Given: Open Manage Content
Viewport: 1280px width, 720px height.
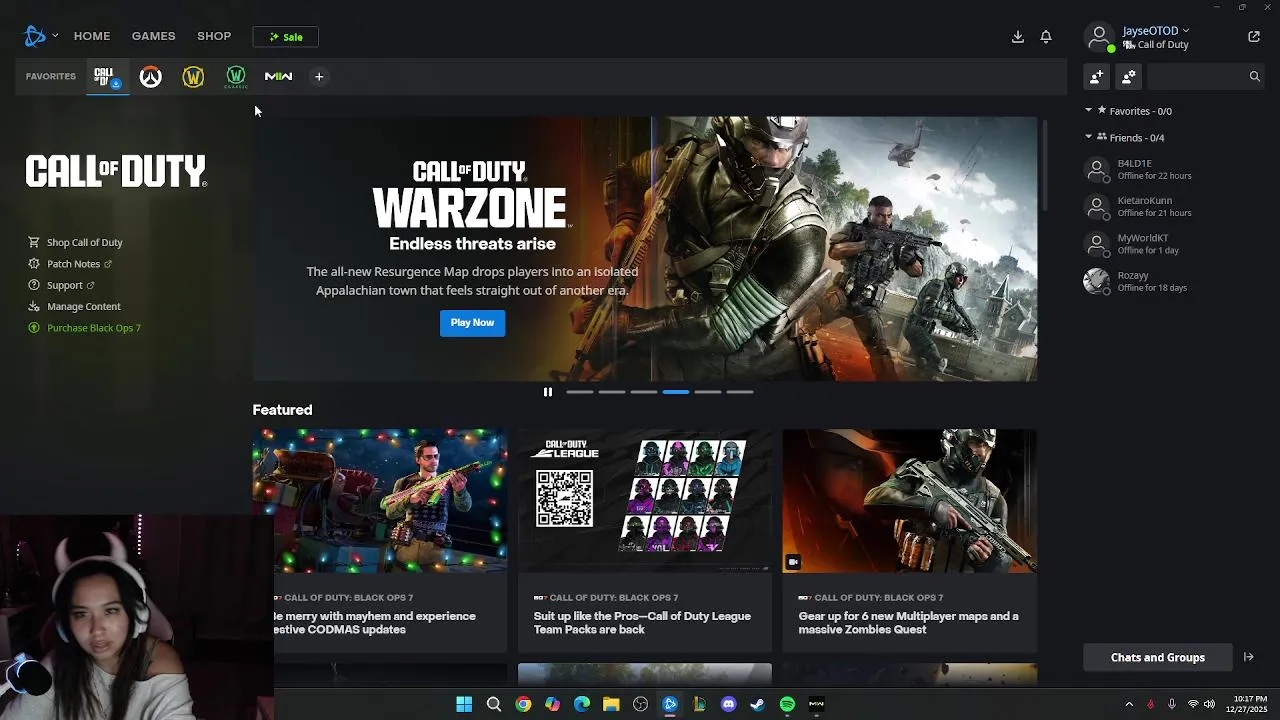Looking at the screenshot, I should pos(74,306).
